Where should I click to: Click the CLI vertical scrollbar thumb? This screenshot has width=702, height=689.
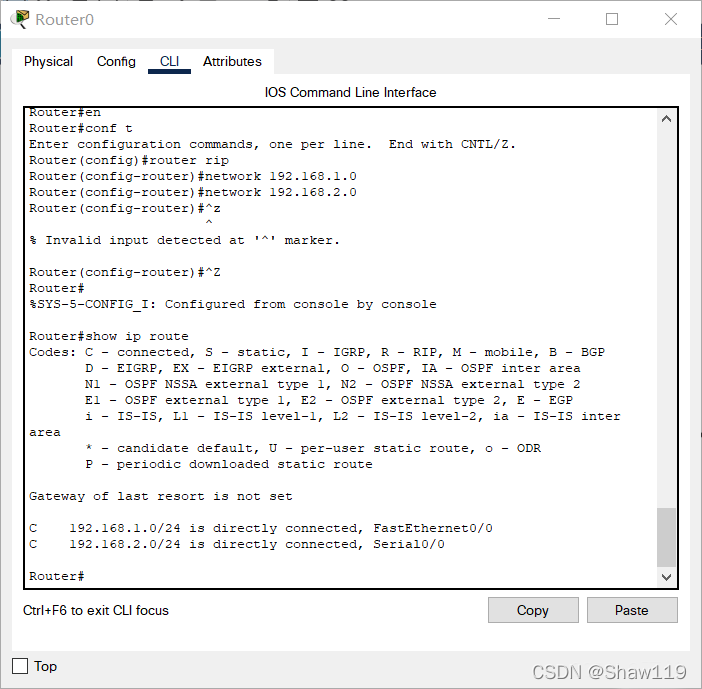666,537
